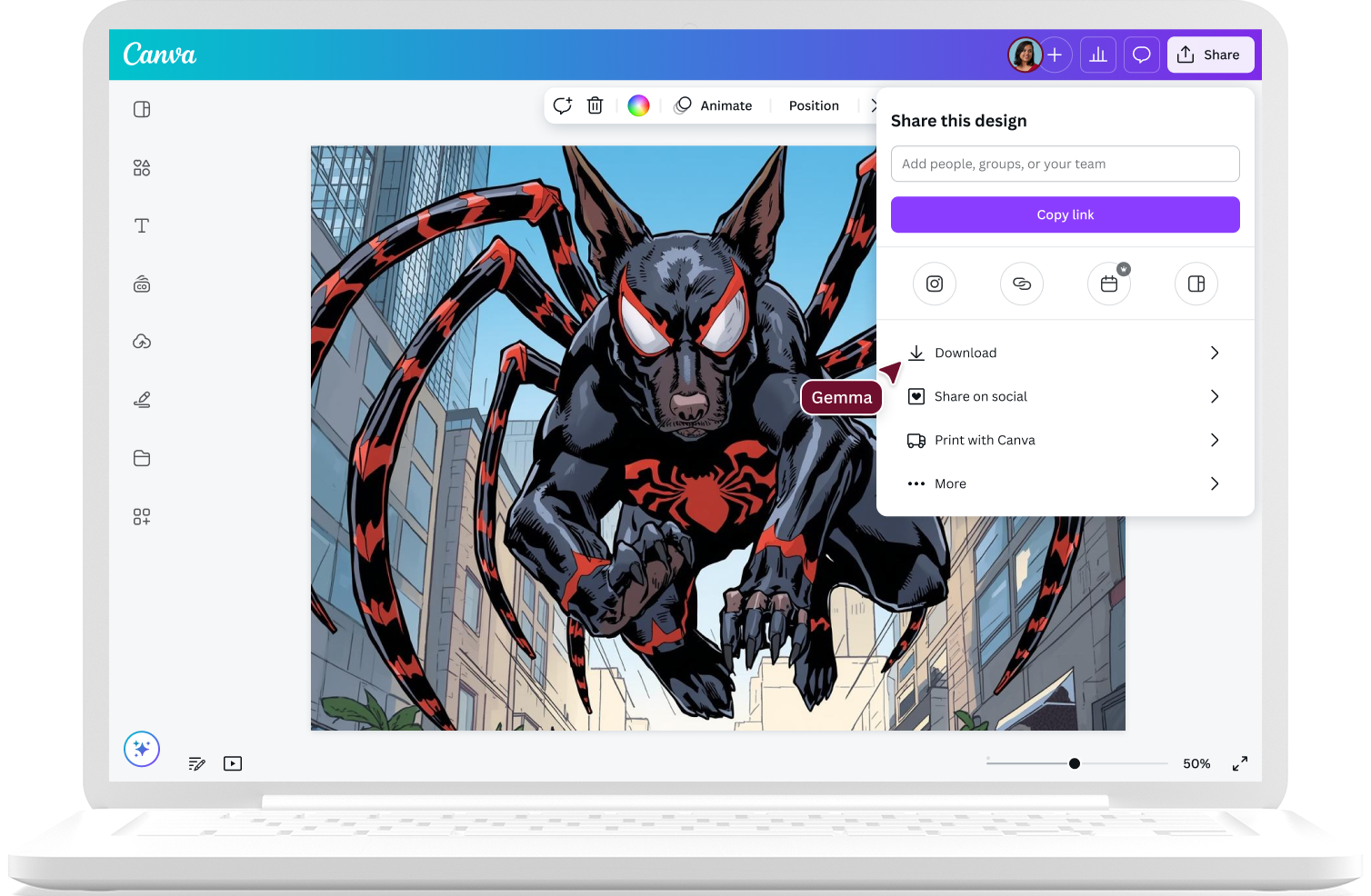Expand the Download option
The width and height of the screenshot is (1371, 896).
pyautogui.click(x=1065, y=353)
